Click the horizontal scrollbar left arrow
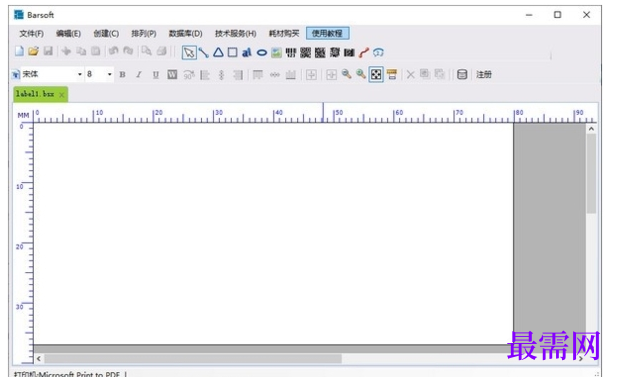Viewport: 619px width, 377px height. point(39,358)
